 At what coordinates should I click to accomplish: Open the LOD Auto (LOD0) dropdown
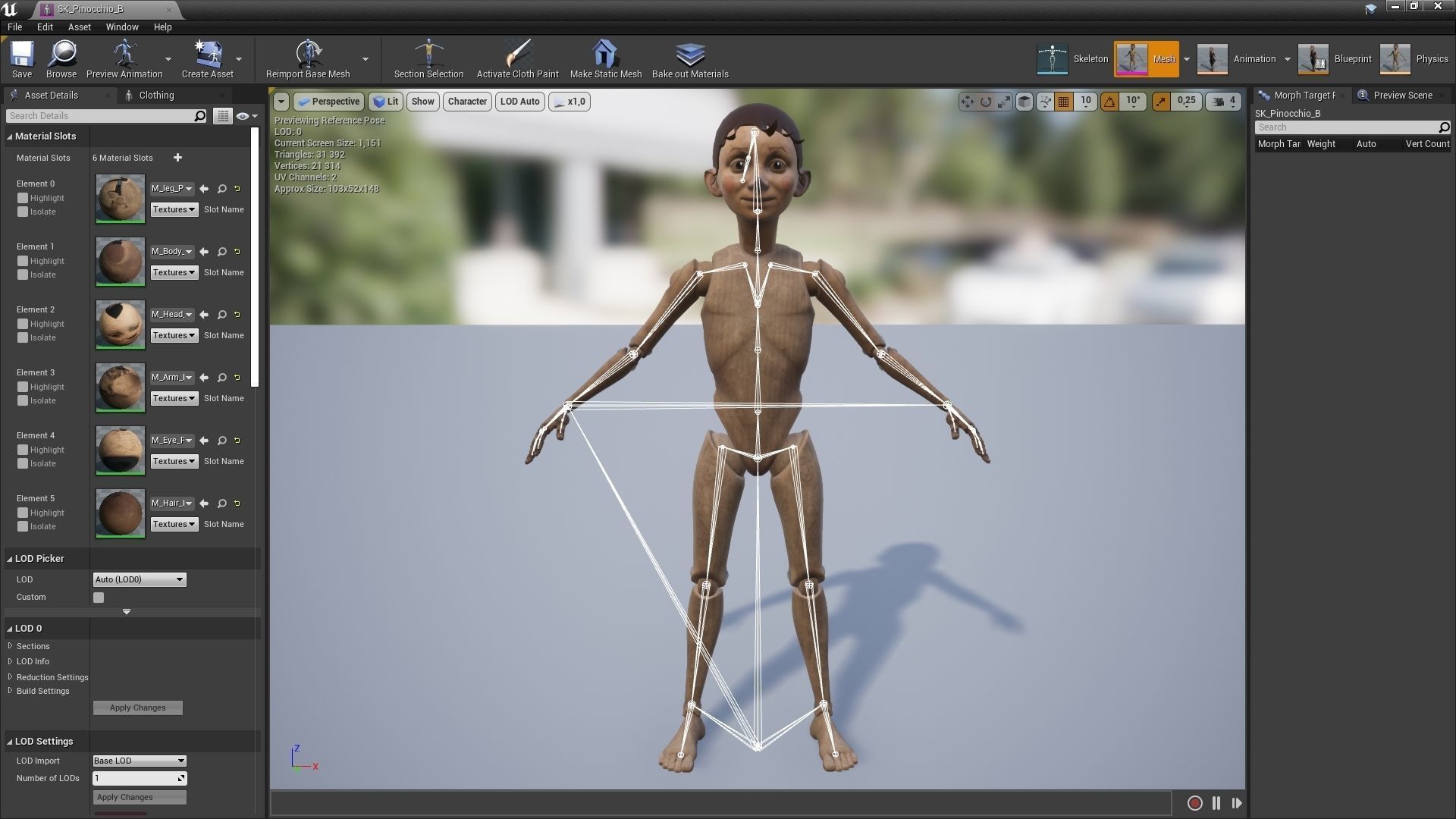140,579
